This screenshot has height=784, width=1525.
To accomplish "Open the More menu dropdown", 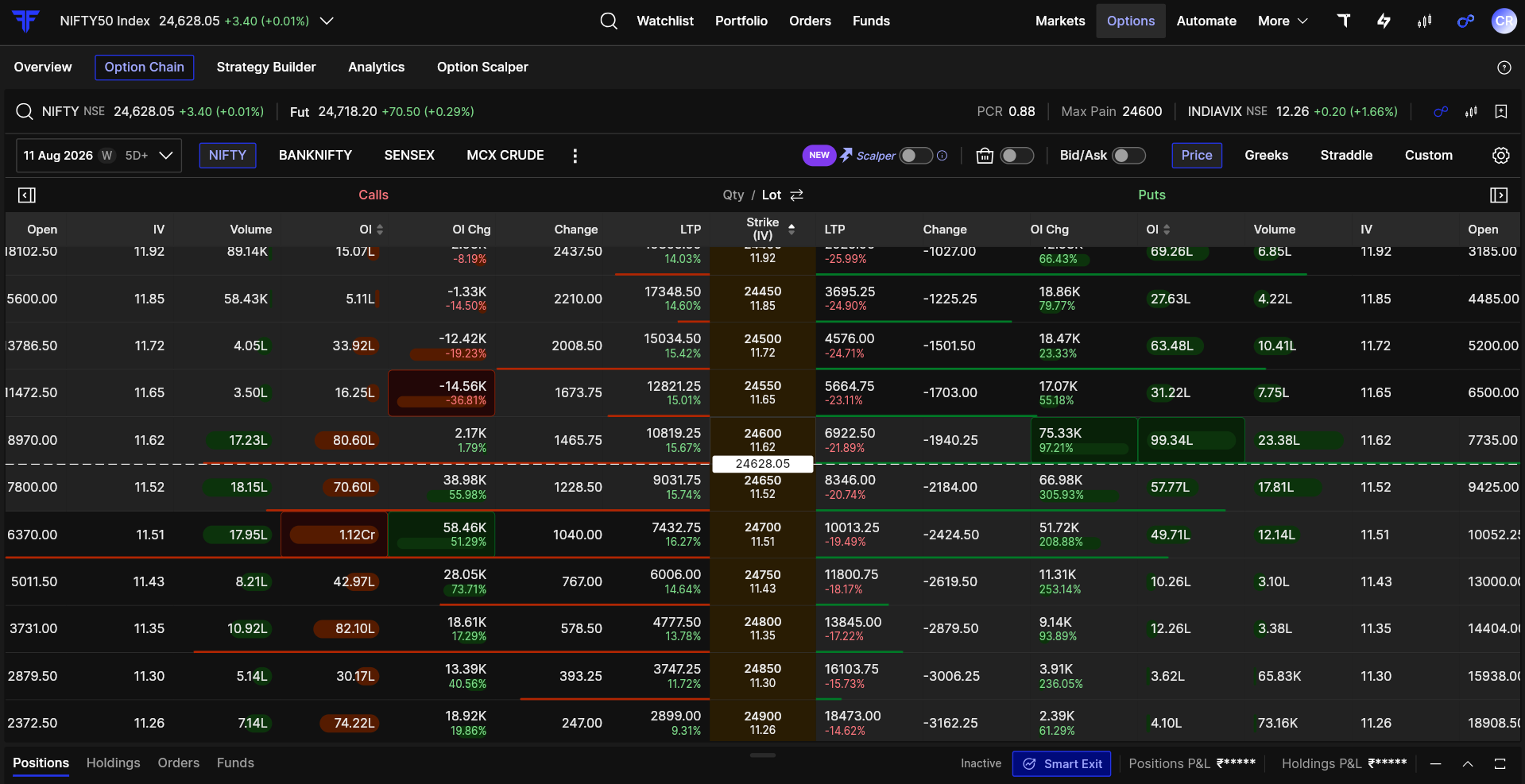I will [x=1283, y=21].
